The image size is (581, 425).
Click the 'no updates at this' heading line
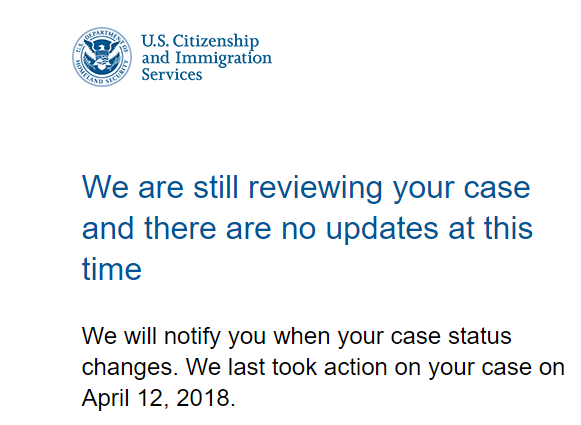point(407,228)
